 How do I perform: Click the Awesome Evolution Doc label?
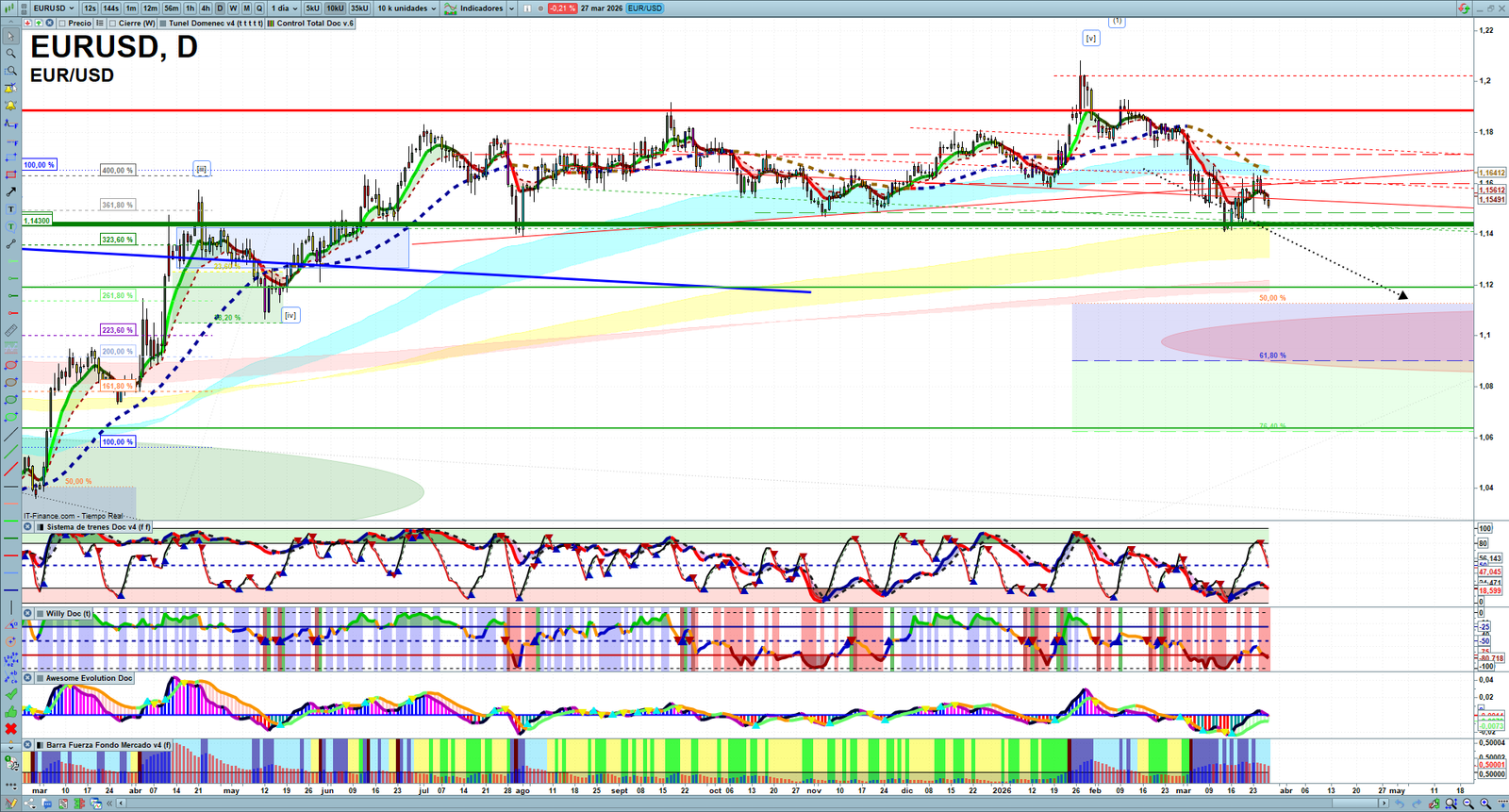point(90,678)
